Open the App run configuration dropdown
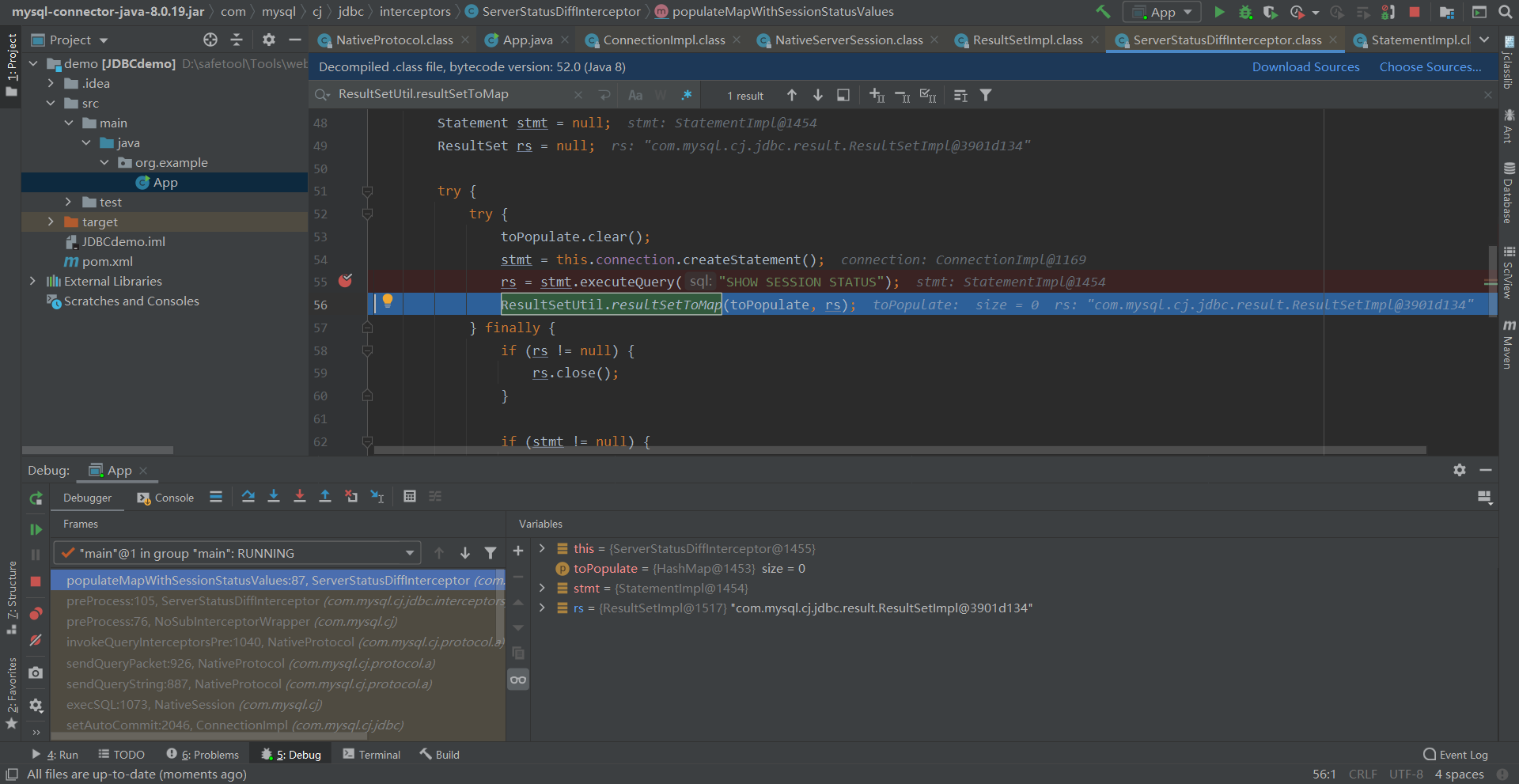Viewport: 1519px width, 784px height. coord(1161,12)
